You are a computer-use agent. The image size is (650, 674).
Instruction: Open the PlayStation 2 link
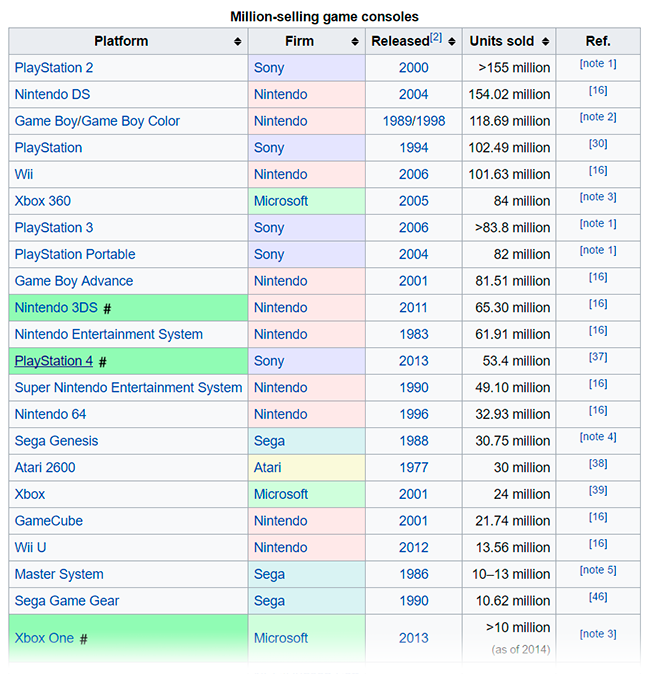click(68, 68)
